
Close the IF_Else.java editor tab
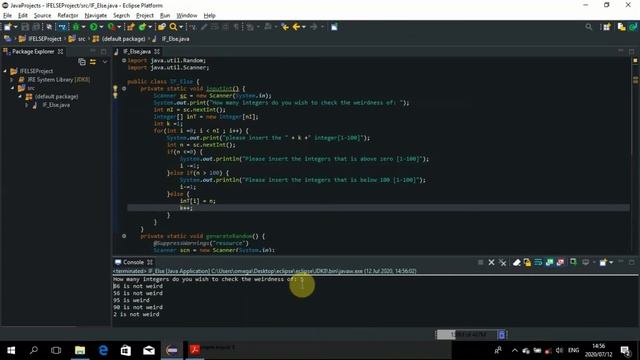click(x=157, y=51)
